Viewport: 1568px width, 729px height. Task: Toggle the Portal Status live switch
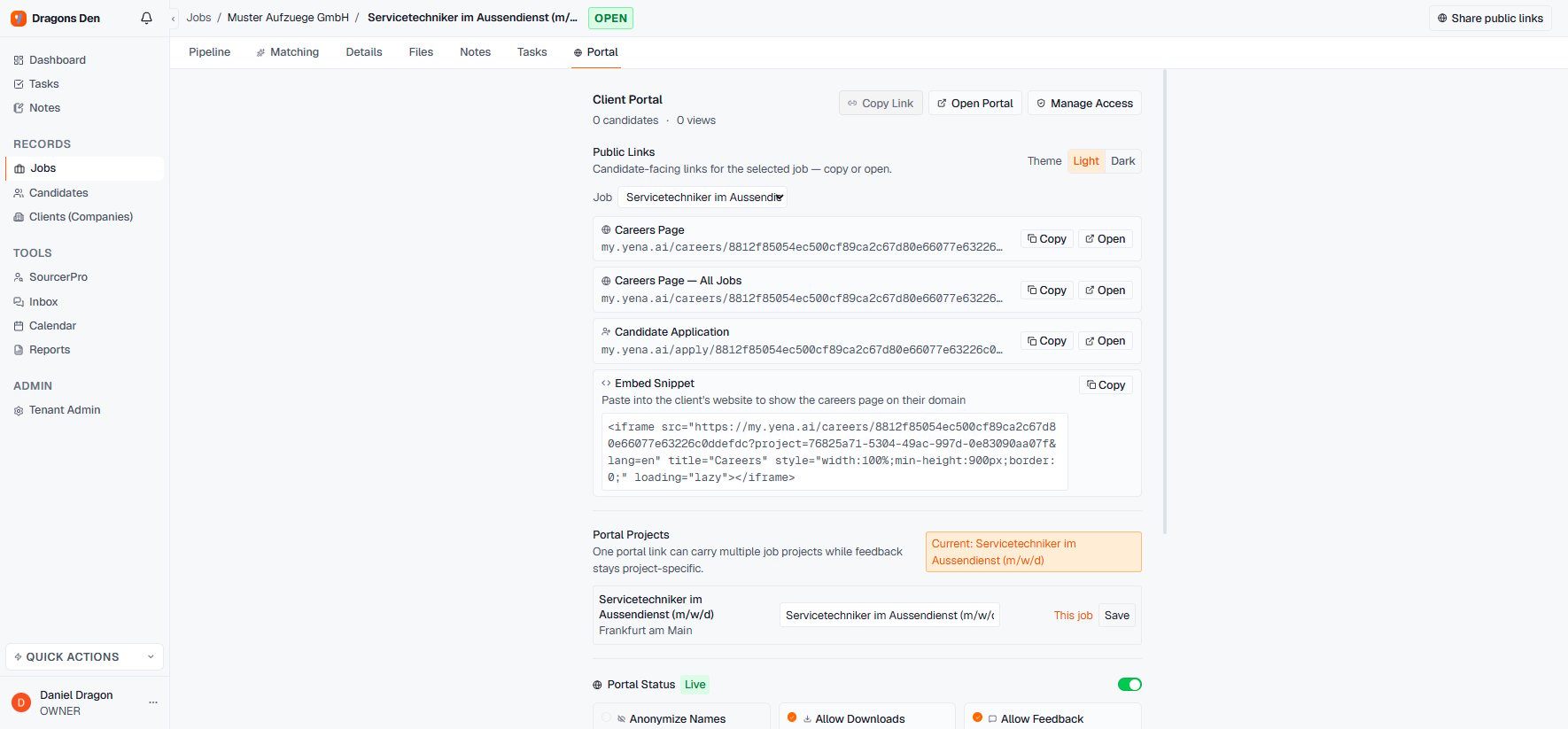coord(1129,685)
